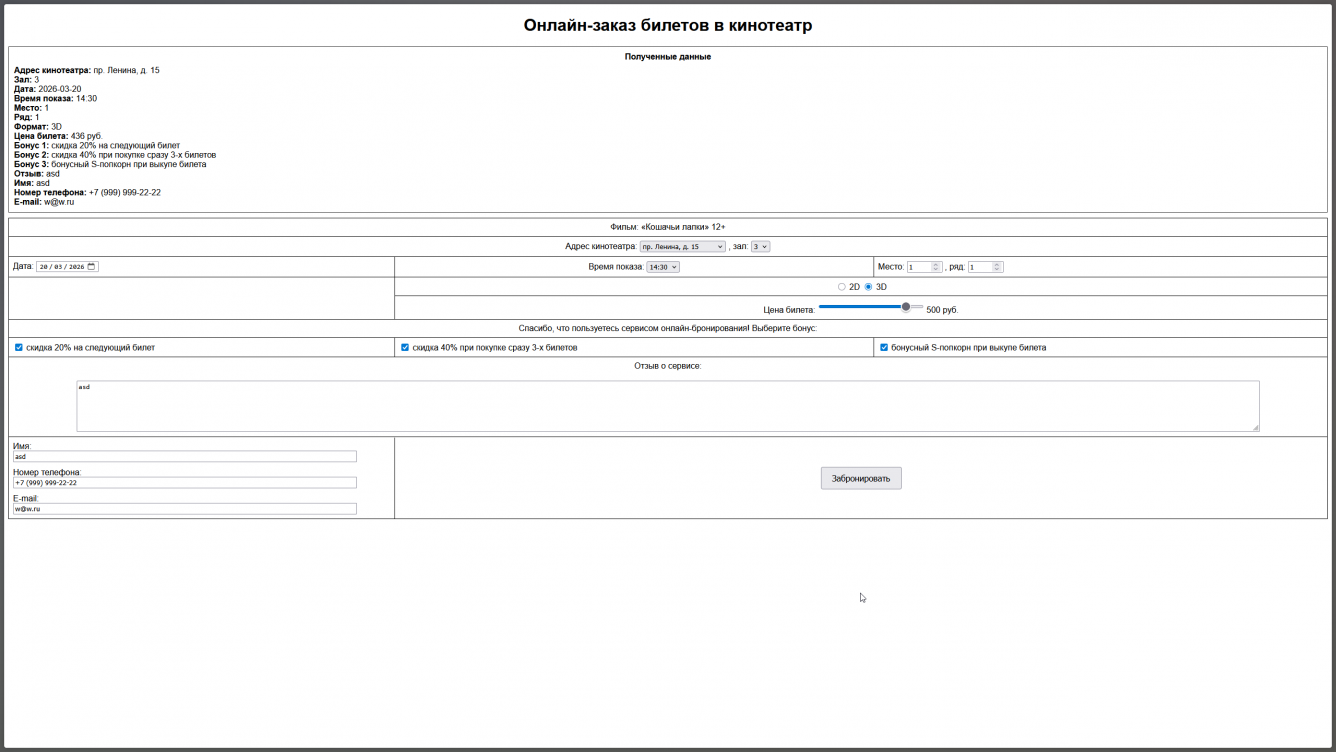
Task: Uncheck the 'бонусный S-попкорн при выкупе билета' checkbox
Action: click(884, 348)
